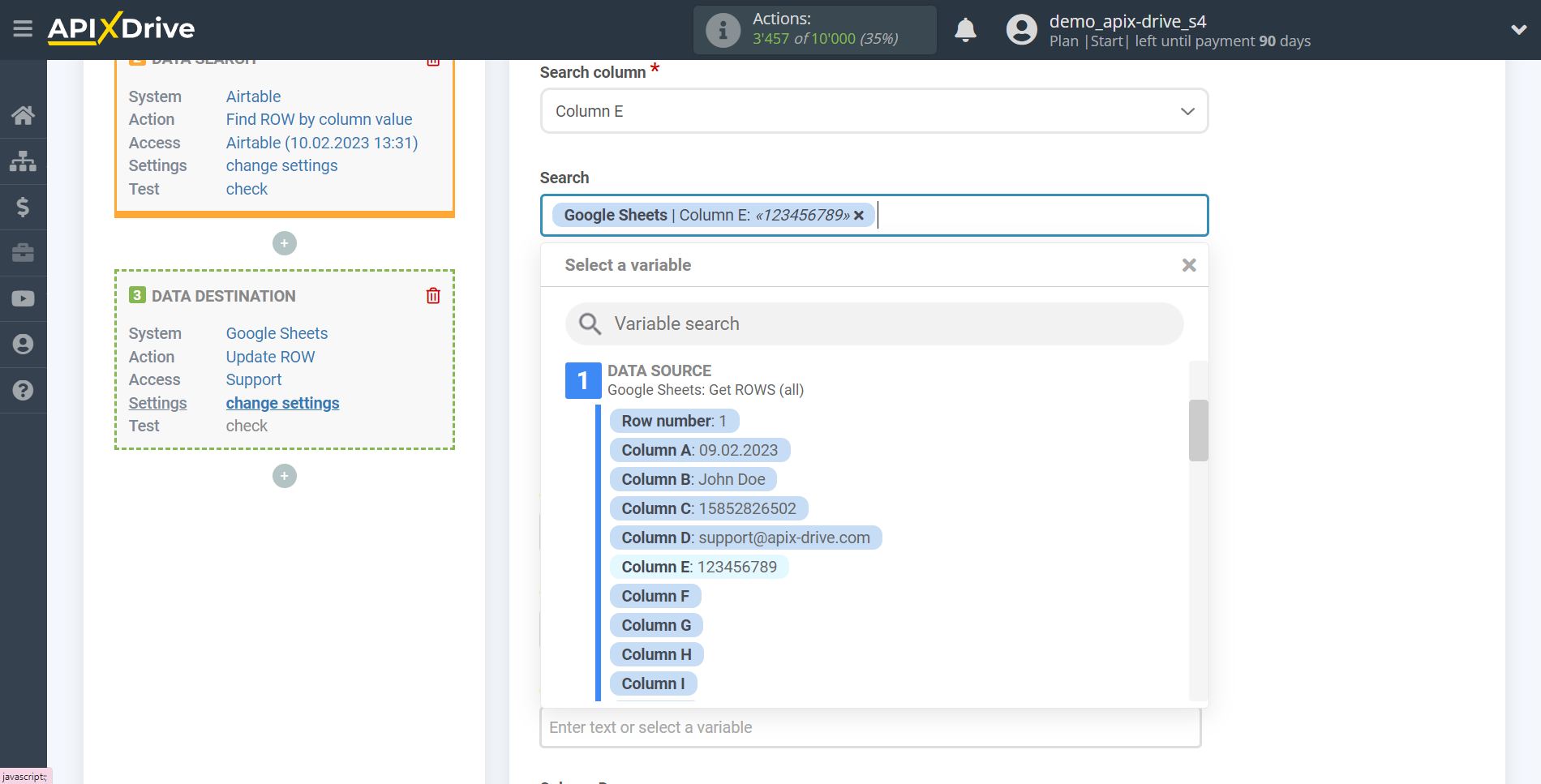Open the help question icon
Image resolution: width=1541 pixels, height=784 pixels.
click(23, 390)
